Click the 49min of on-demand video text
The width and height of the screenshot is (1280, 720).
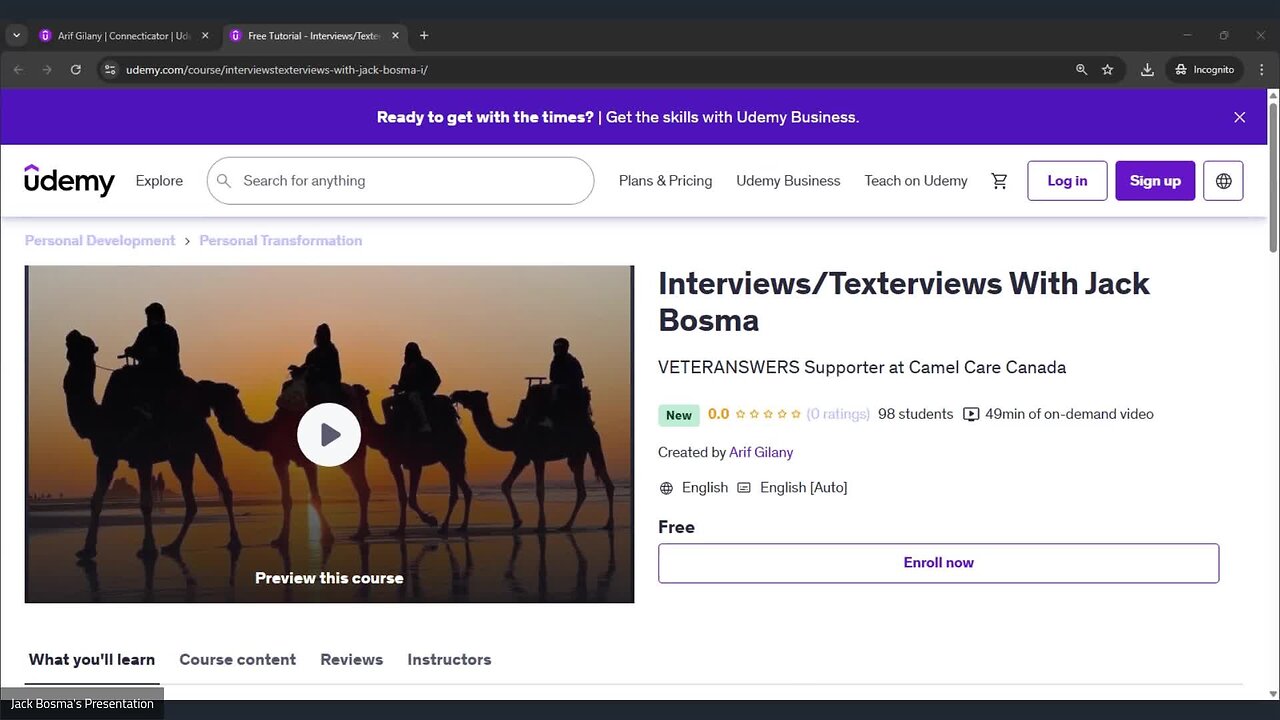1069,414
